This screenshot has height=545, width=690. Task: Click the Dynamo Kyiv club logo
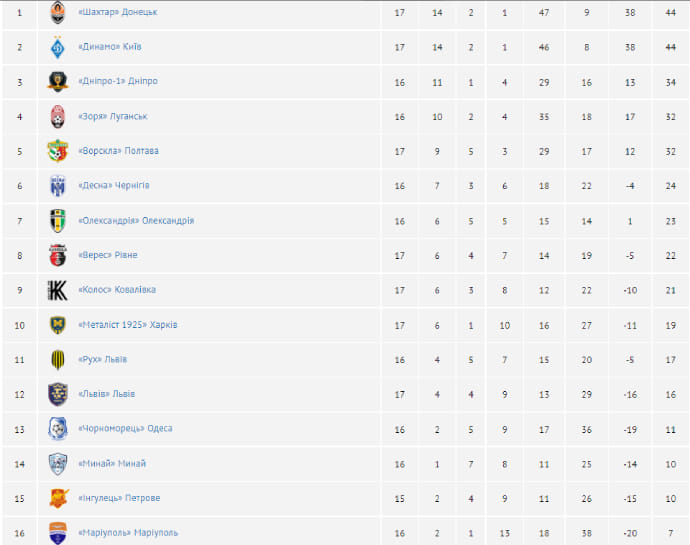coord(58,47)
